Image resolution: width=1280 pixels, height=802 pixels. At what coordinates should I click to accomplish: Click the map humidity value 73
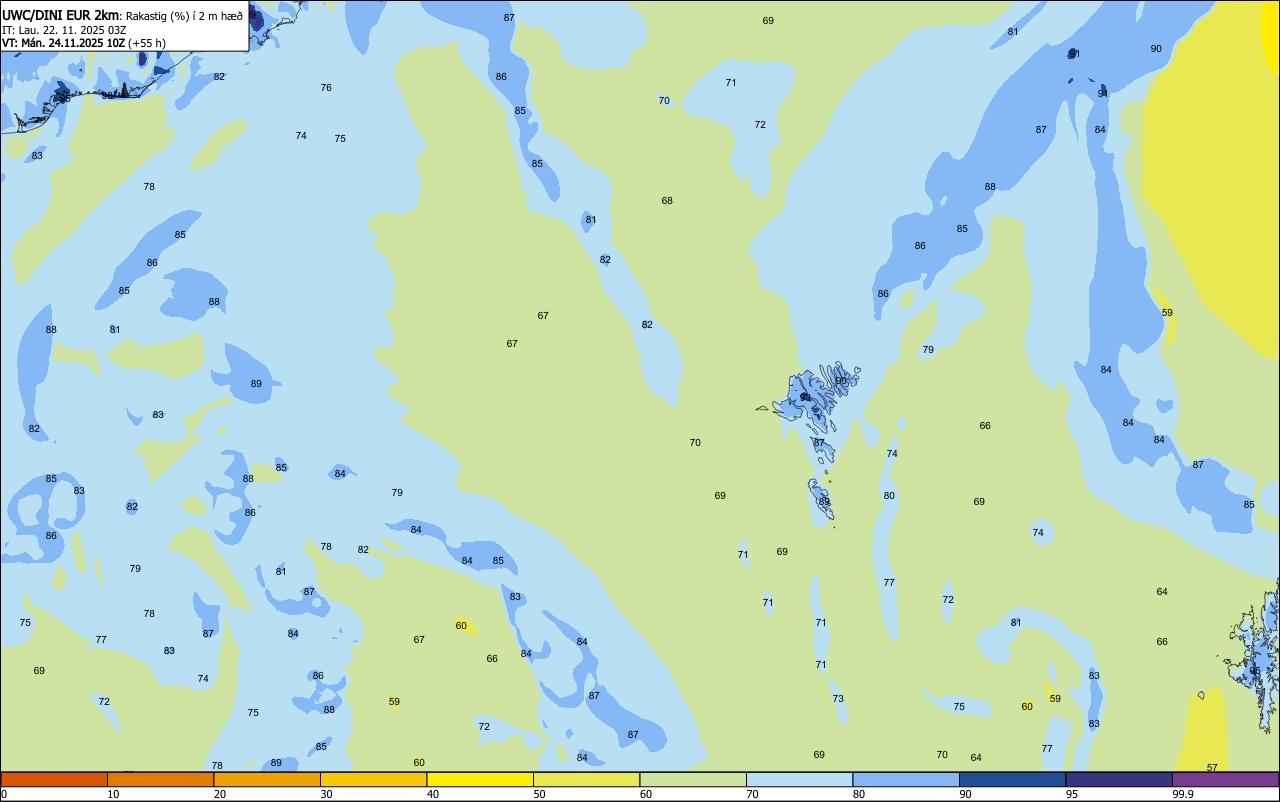tap(838, 699)
